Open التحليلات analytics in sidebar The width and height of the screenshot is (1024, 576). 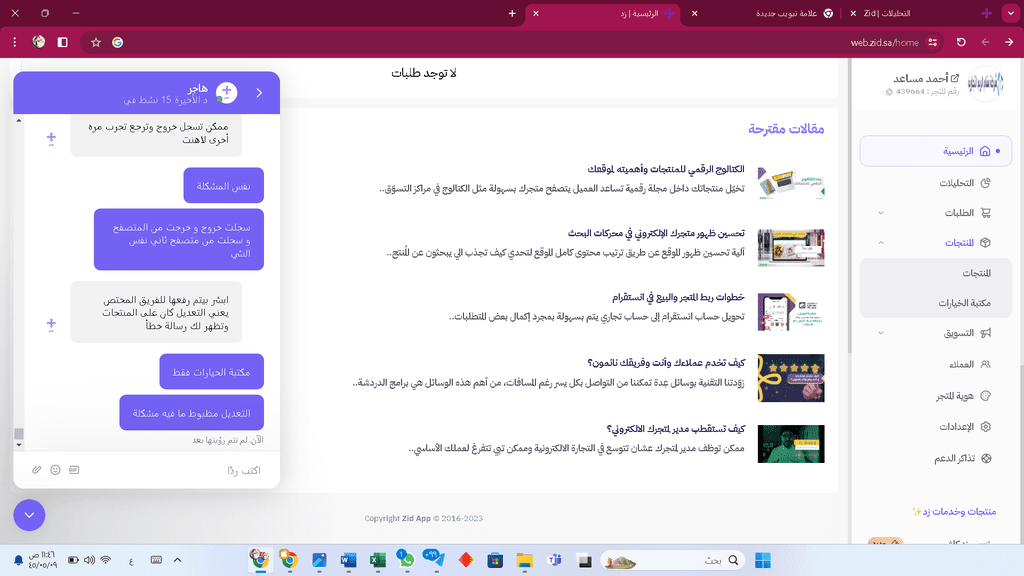pos(956,183)
